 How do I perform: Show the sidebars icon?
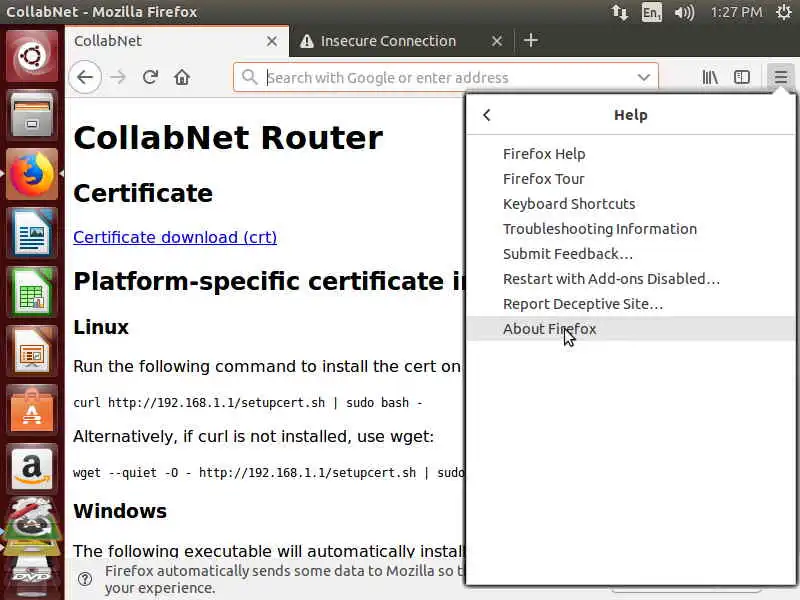[x=741, y=78]
